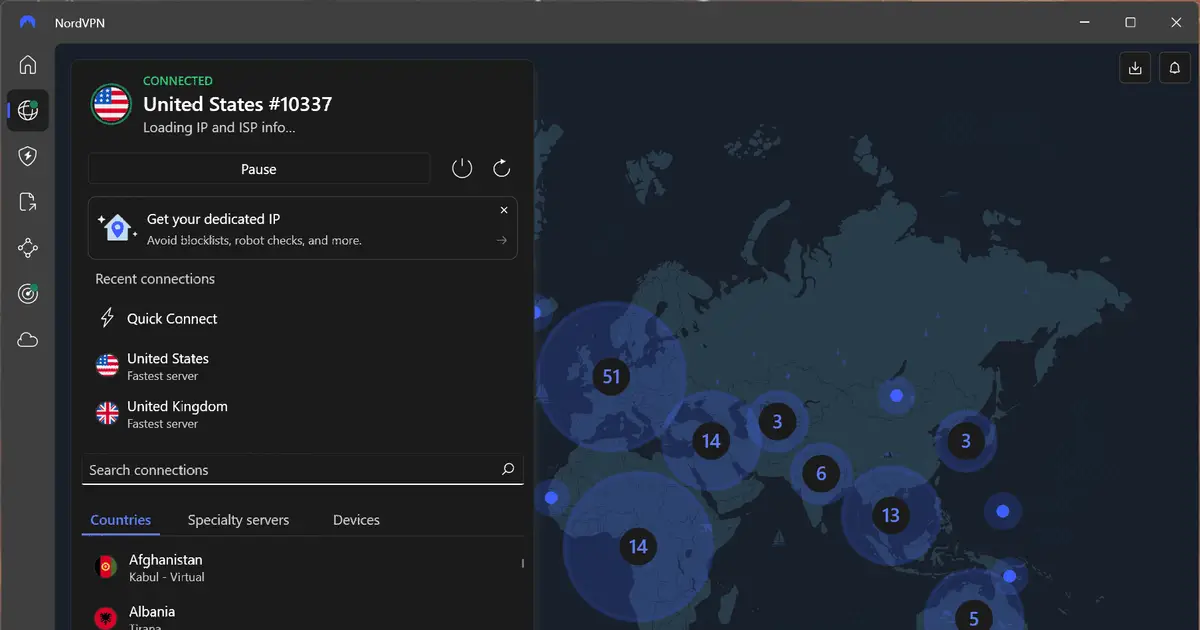This screenshot has width=1200, height=630.
Task: Switch to the Specialty servers tab
Action: (x=238, y=520)
